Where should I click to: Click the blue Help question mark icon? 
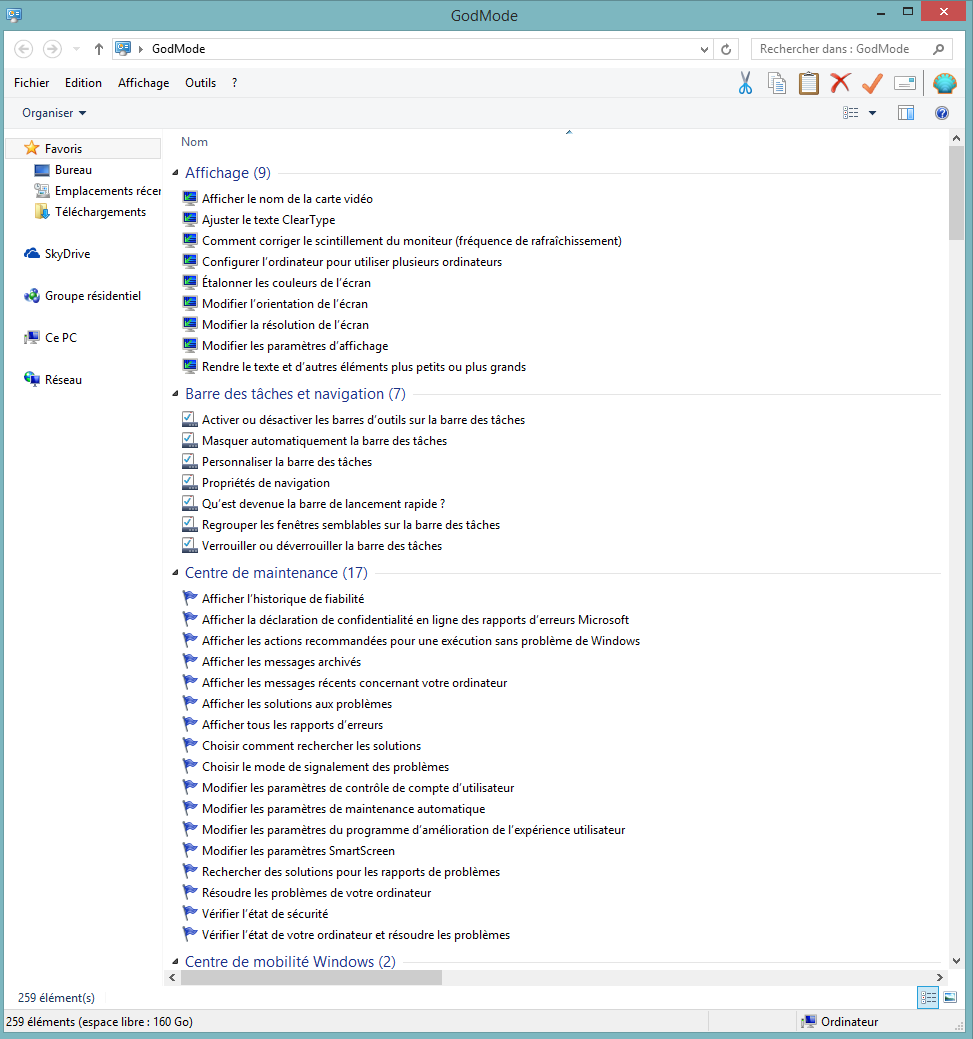pos(941,113)
